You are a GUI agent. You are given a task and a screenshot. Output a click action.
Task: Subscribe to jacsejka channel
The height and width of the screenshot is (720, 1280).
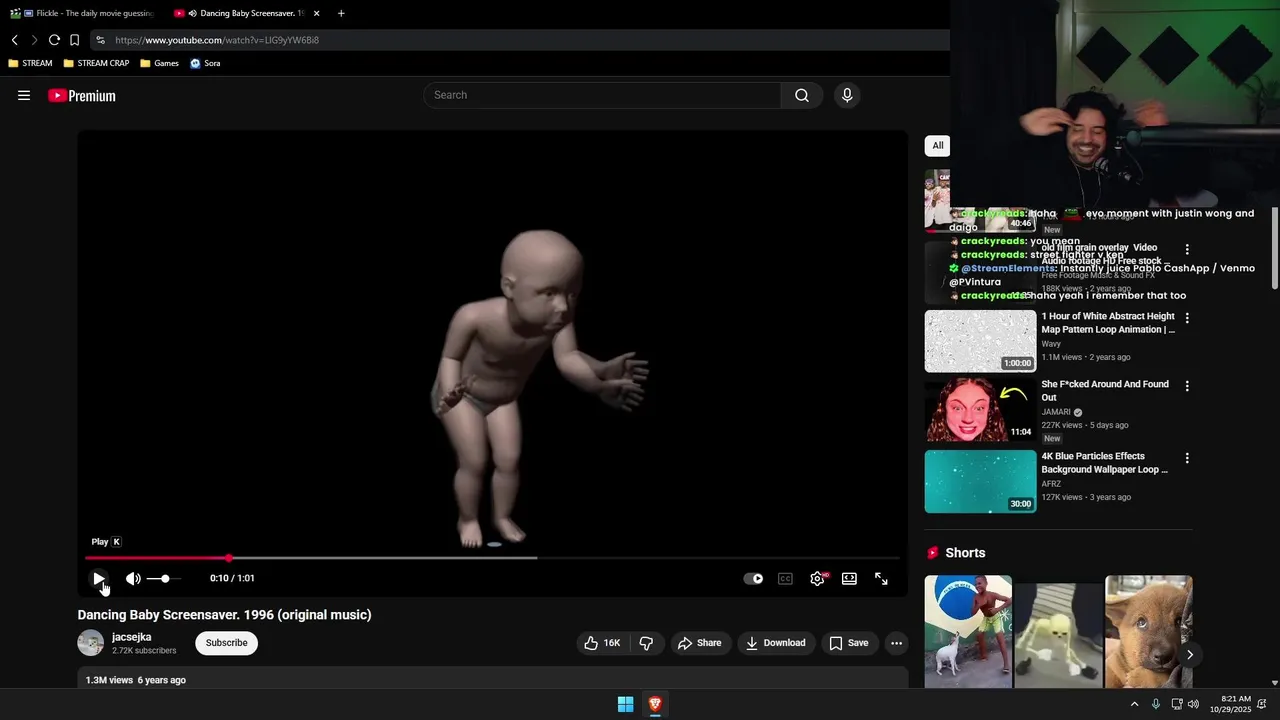226,643
